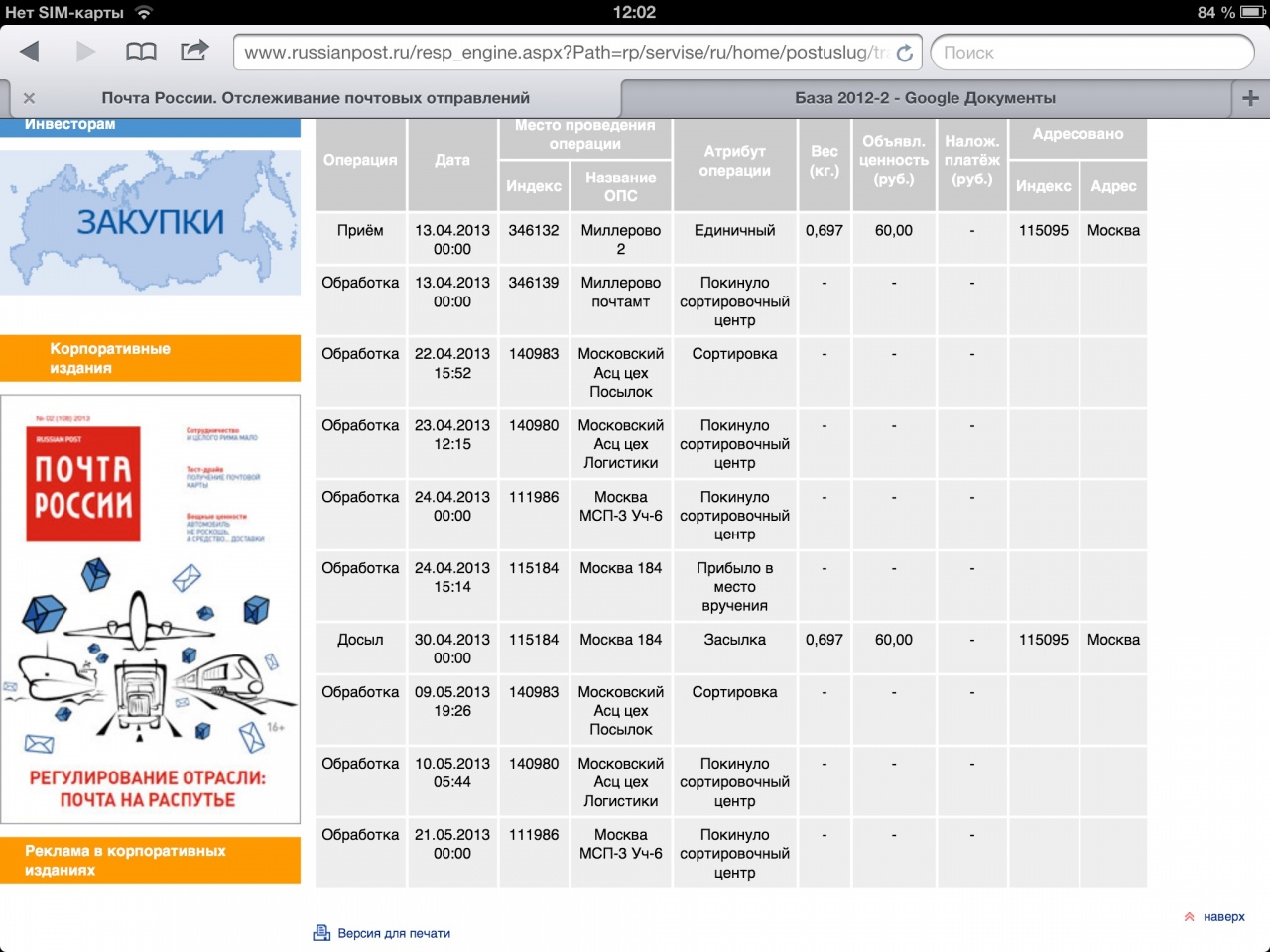The image size is (1270, 952).
Task: Click the наверх link
Action: pos(1223,917)
